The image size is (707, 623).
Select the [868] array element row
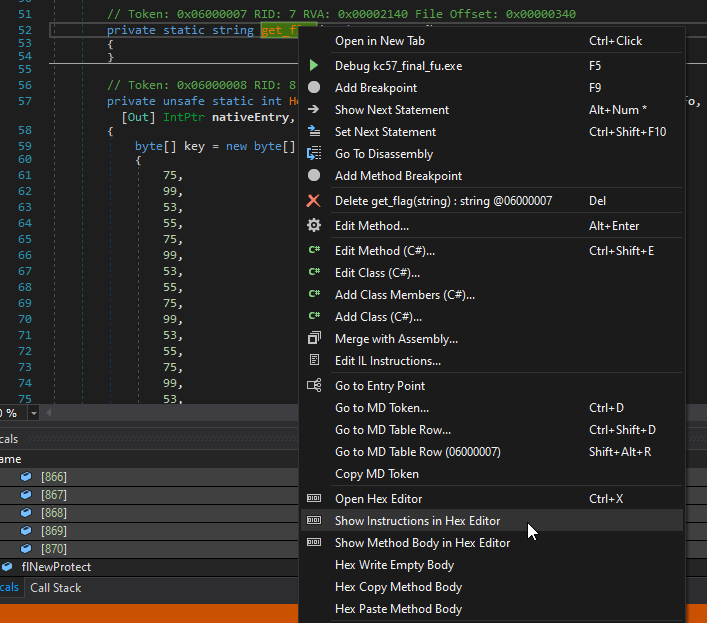[x=53, y=513]
